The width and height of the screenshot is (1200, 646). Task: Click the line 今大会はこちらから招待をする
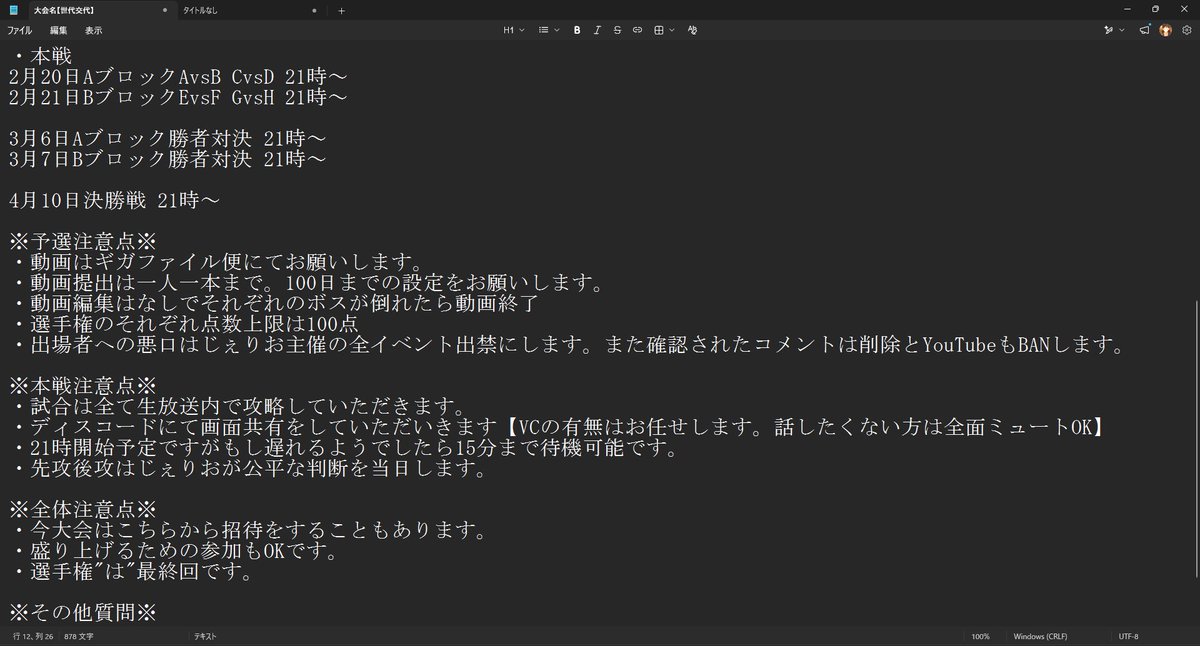(x=251, y=532)
